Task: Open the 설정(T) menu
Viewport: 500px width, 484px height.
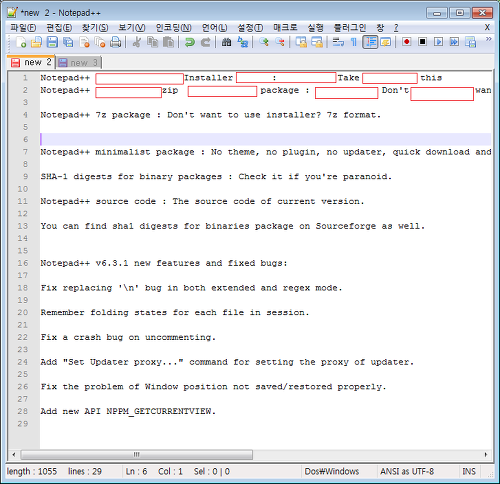Action: click(250, 28)
